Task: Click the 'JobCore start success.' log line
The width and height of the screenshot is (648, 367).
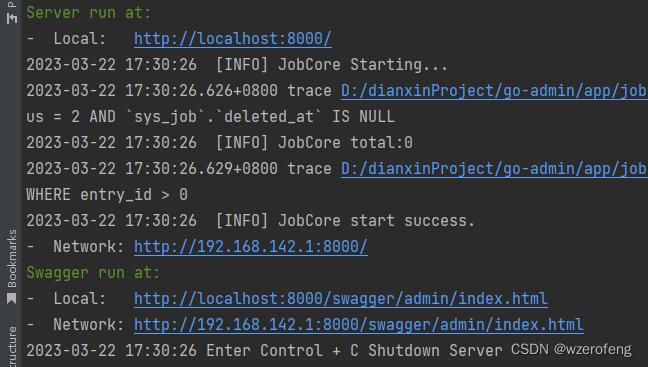Action: point(250,221)
